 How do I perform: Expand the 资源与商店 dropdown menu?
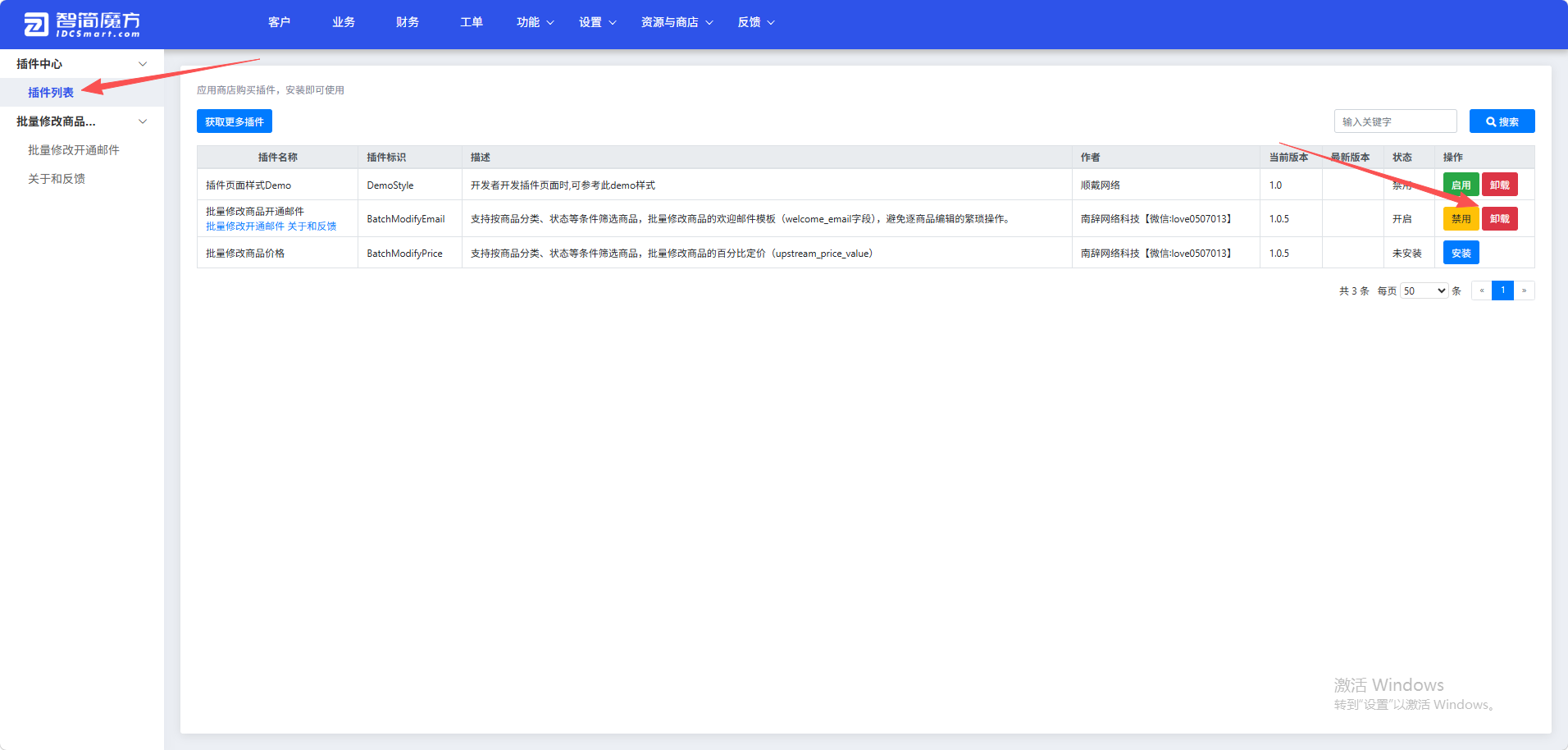tap(677, 22)
